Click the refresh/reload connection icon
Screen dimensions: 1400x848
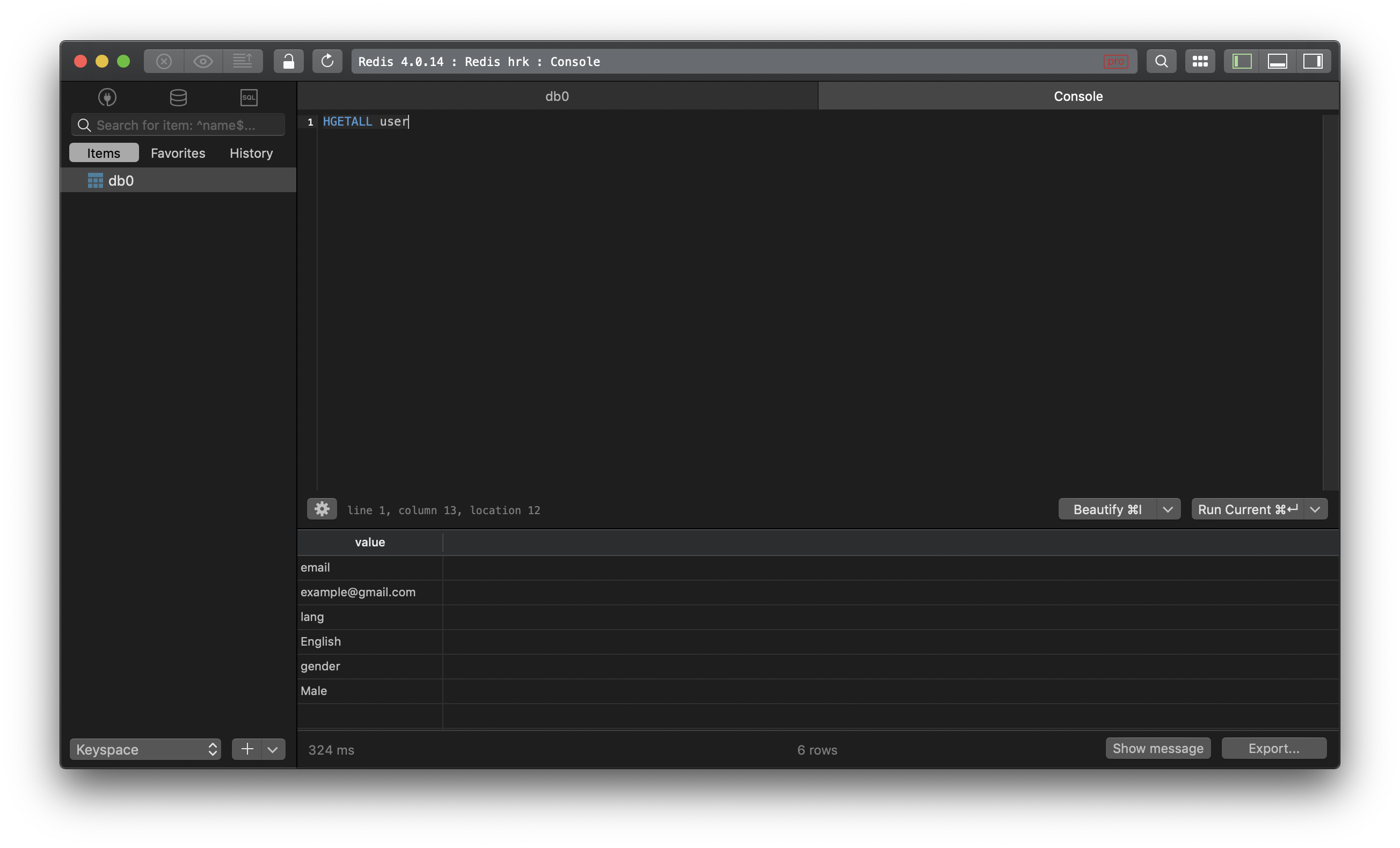(x=326, y=61)
